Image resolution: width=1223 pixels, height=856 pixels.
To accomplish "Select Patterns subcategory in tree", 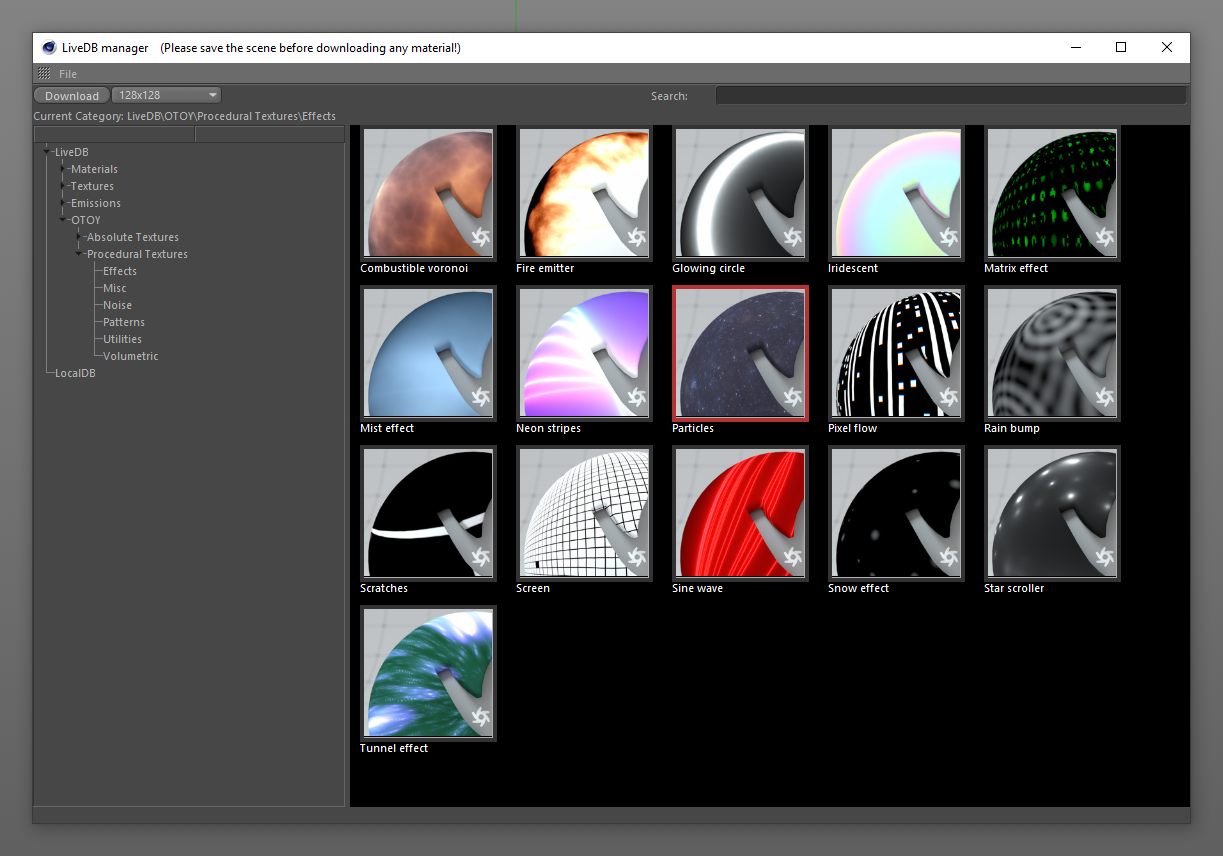I will 124,322.
